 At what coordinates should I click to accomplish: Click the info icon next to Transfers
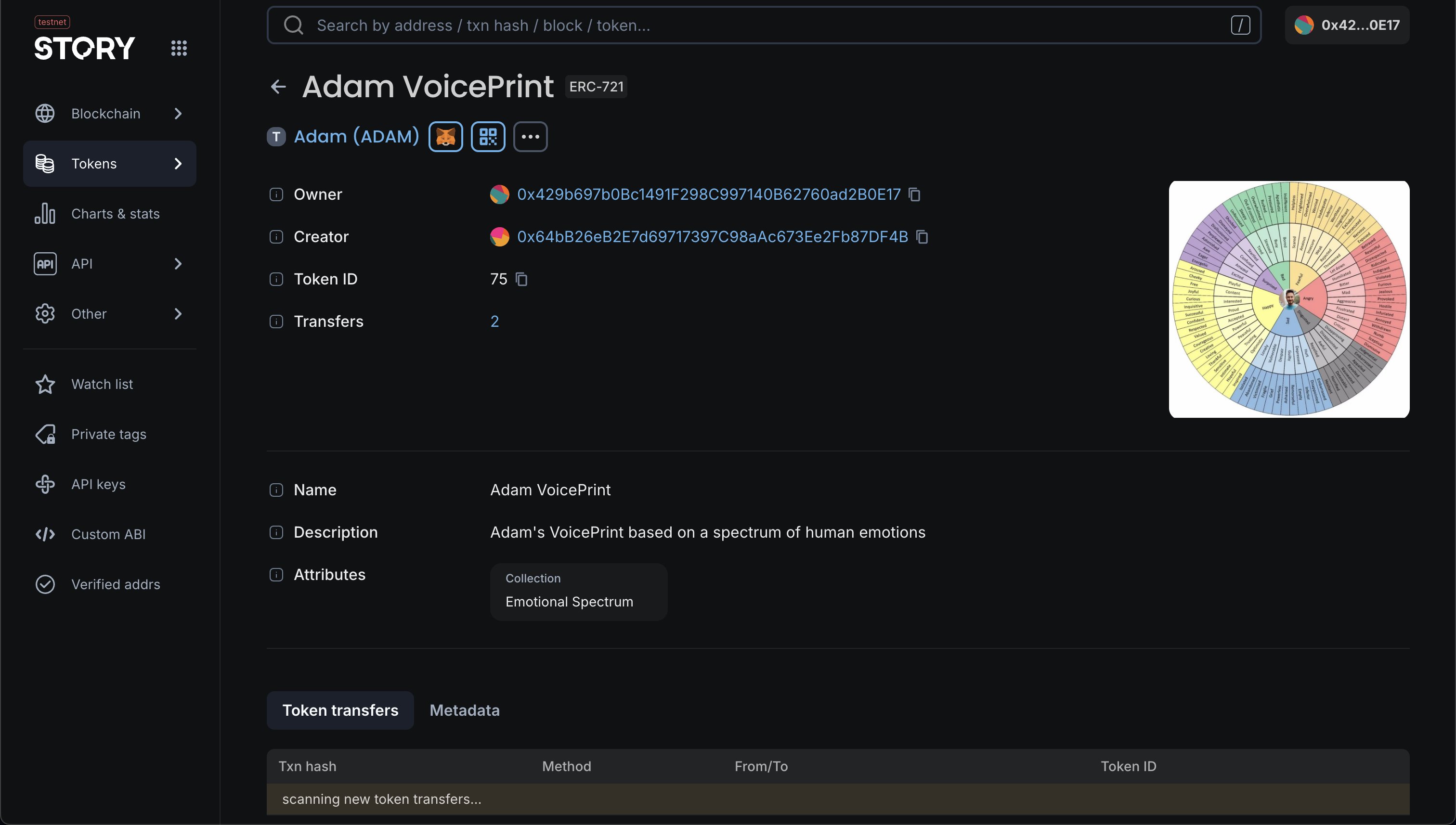(276, 322)
